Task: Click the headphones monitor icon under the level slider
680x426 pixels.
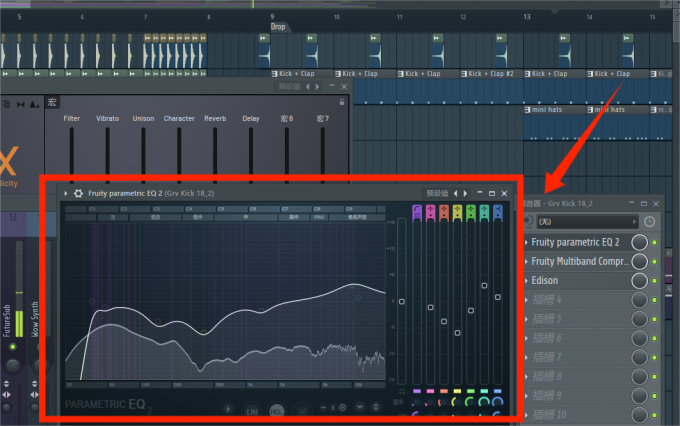Action: (402, 391)
